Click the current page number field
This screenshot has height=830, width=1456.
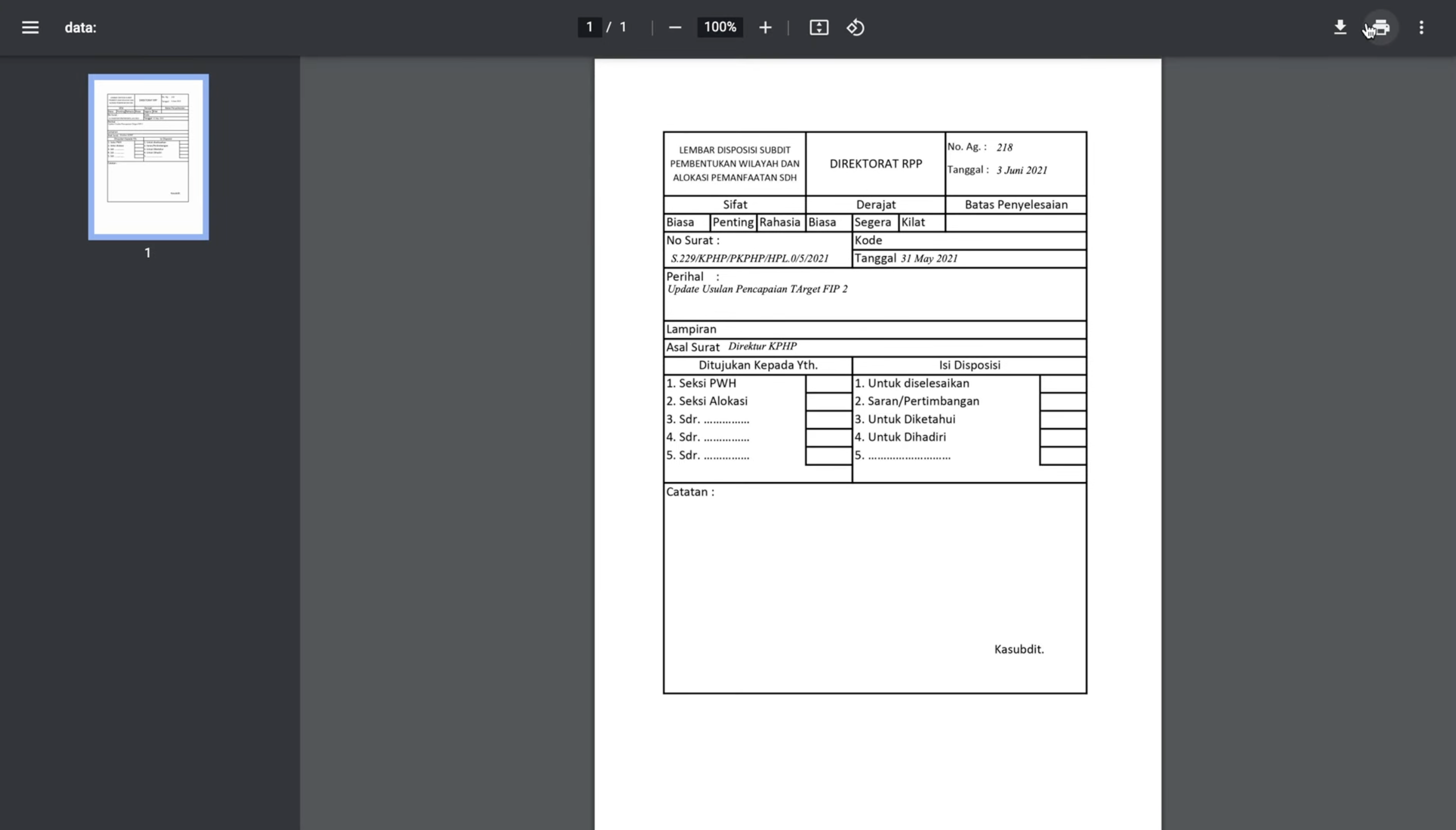point(589,27)
